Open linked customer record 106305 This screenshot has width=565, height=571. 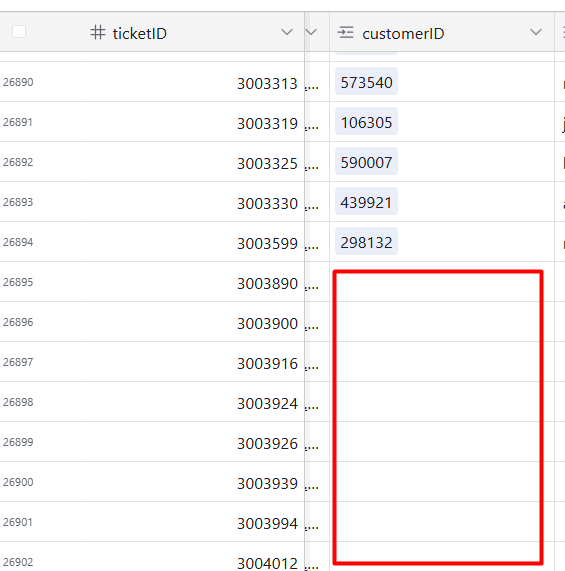pyautogui.click(x=366, y=122)
